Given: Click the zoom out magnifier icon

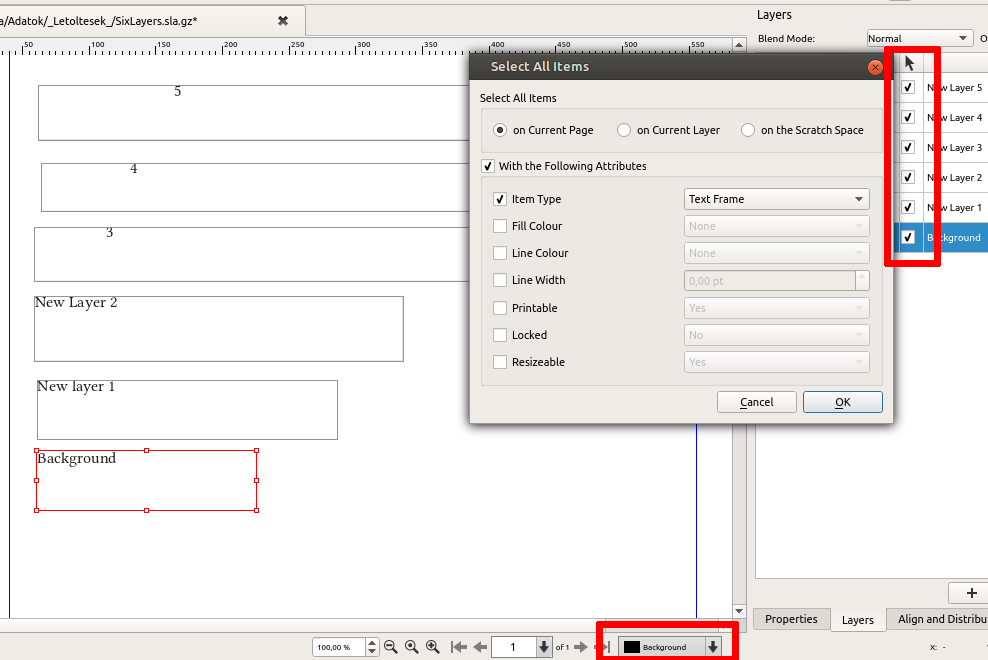Looking at the screenshot, I should [x=391, y=647].
